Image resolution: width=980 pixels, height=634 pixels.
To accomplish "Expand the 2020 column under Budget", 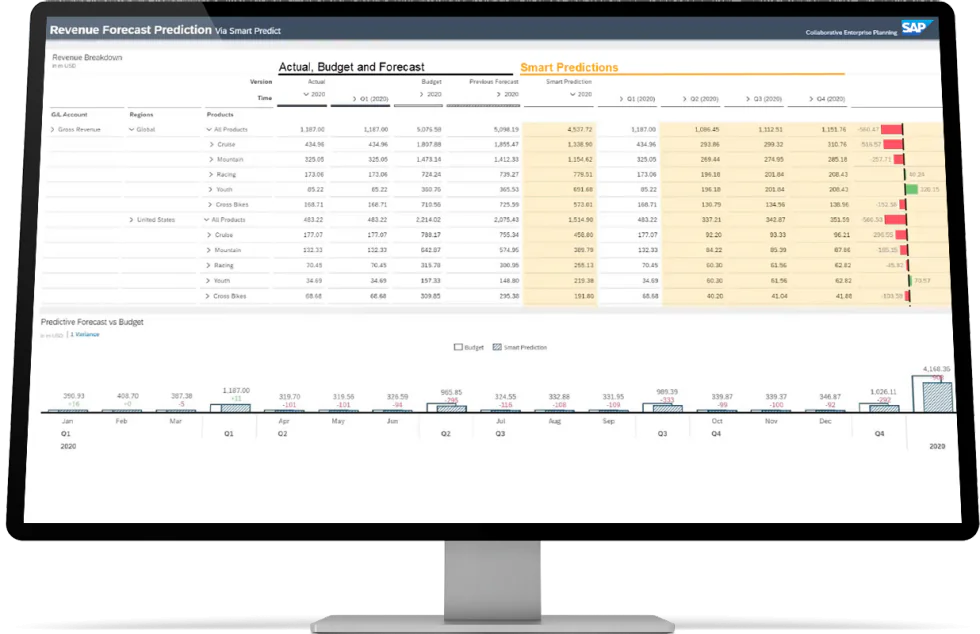I will tap(422, 94).
